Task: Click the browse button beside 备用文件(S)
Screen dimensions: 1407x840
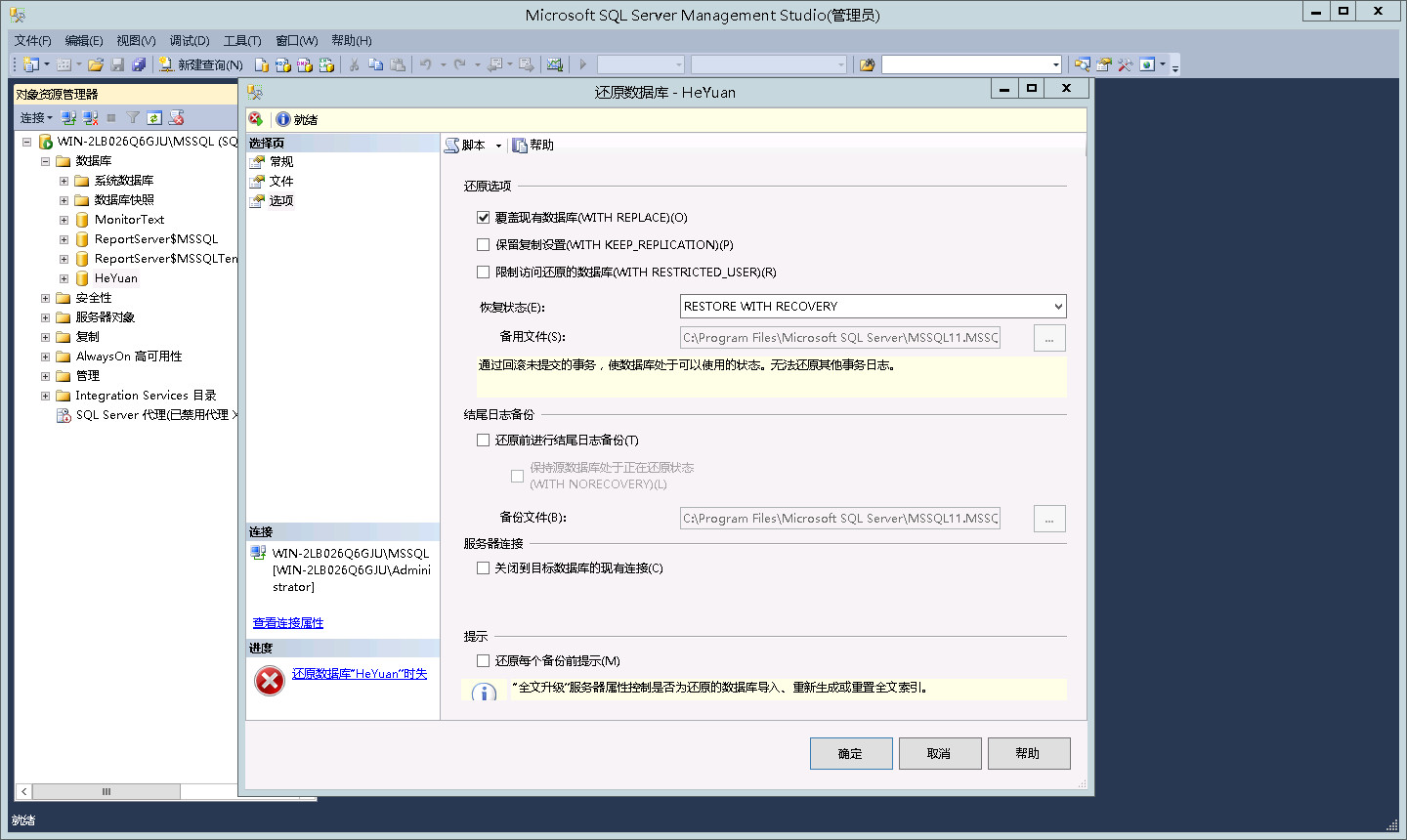Action: 1049,338
